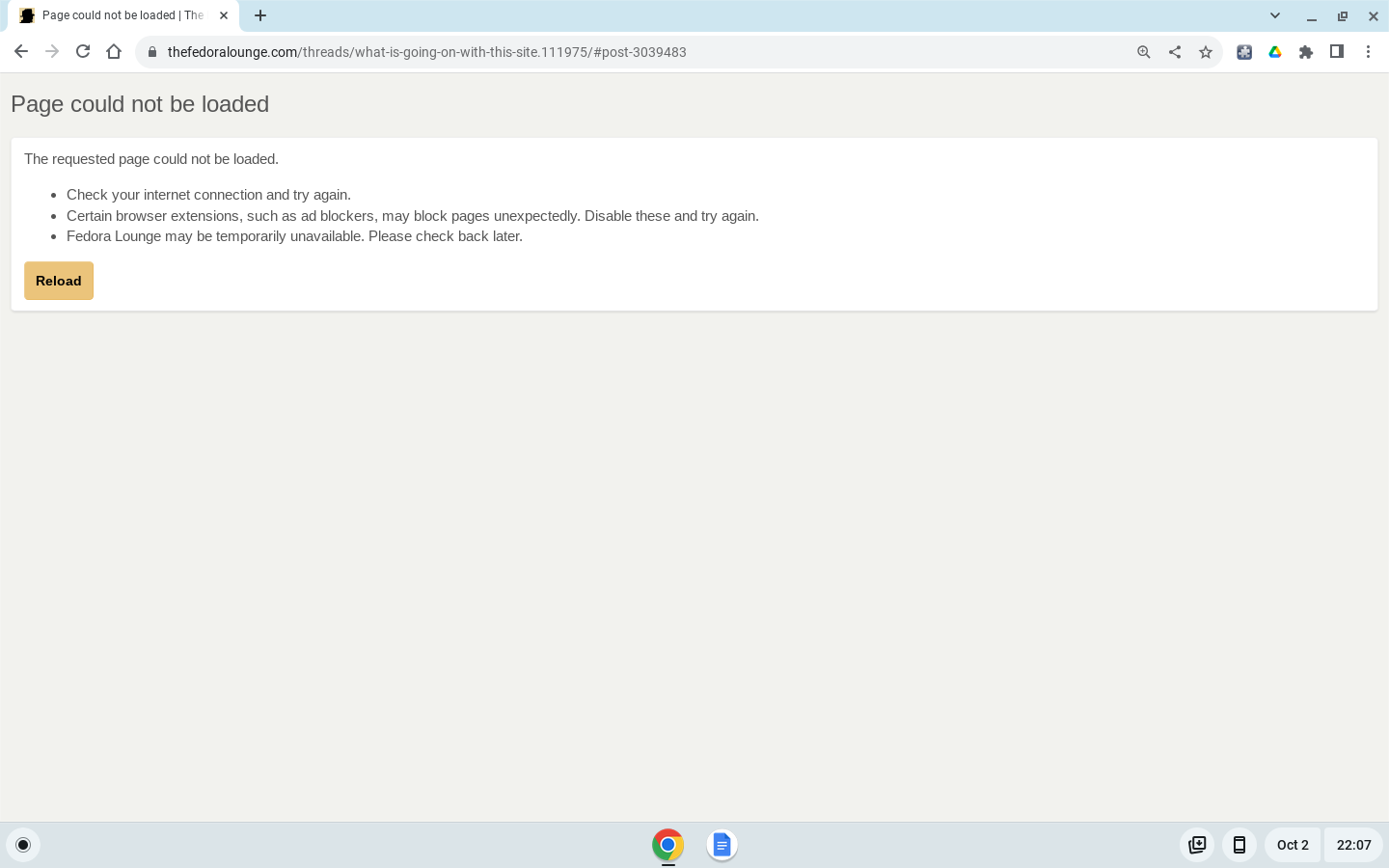Click the yellow Reload button
Screen dimensions: 1389x868
pyautogui.click(x=59, y=281)
